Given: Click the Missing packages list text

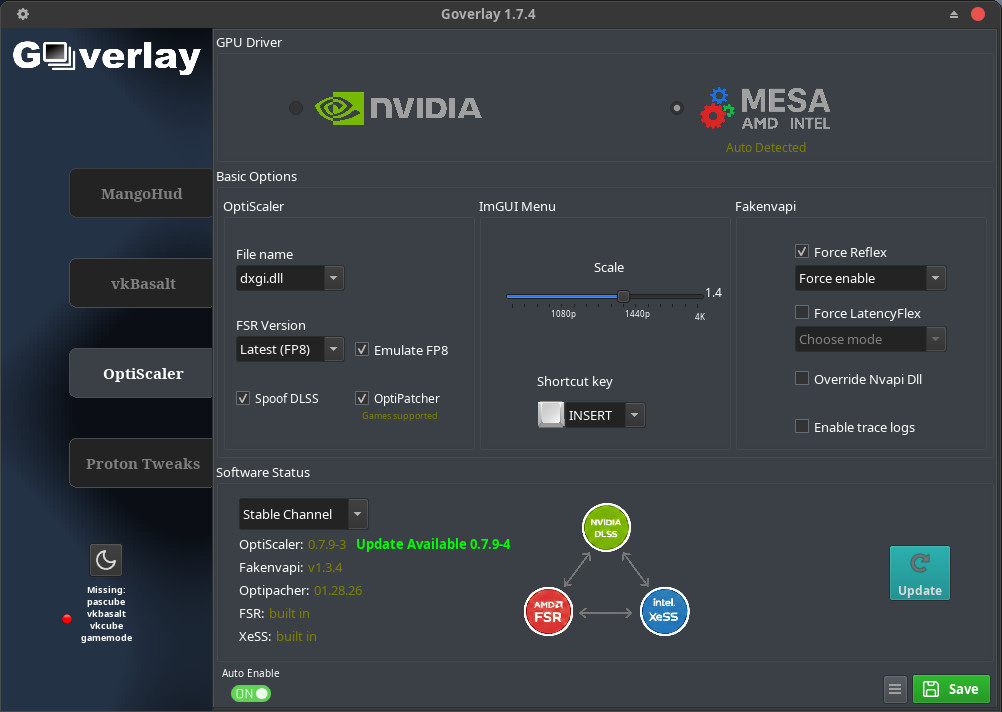Looking at the screenshot, I should [x=106, y=614].
